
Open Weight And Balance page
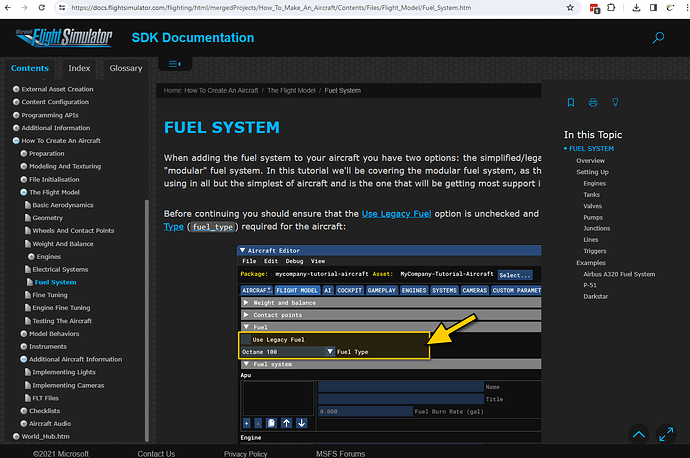point(63,244)
